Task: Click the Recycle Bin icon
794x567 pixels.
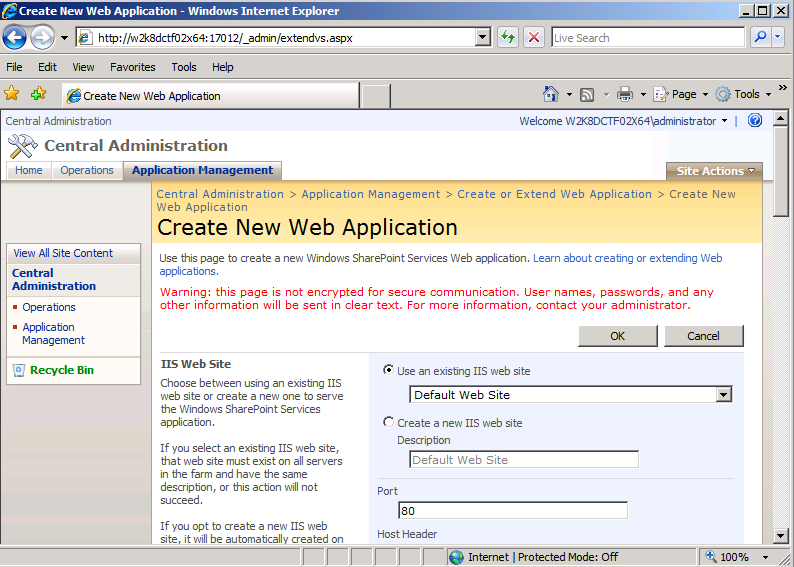Action: [x=19, y=371]
